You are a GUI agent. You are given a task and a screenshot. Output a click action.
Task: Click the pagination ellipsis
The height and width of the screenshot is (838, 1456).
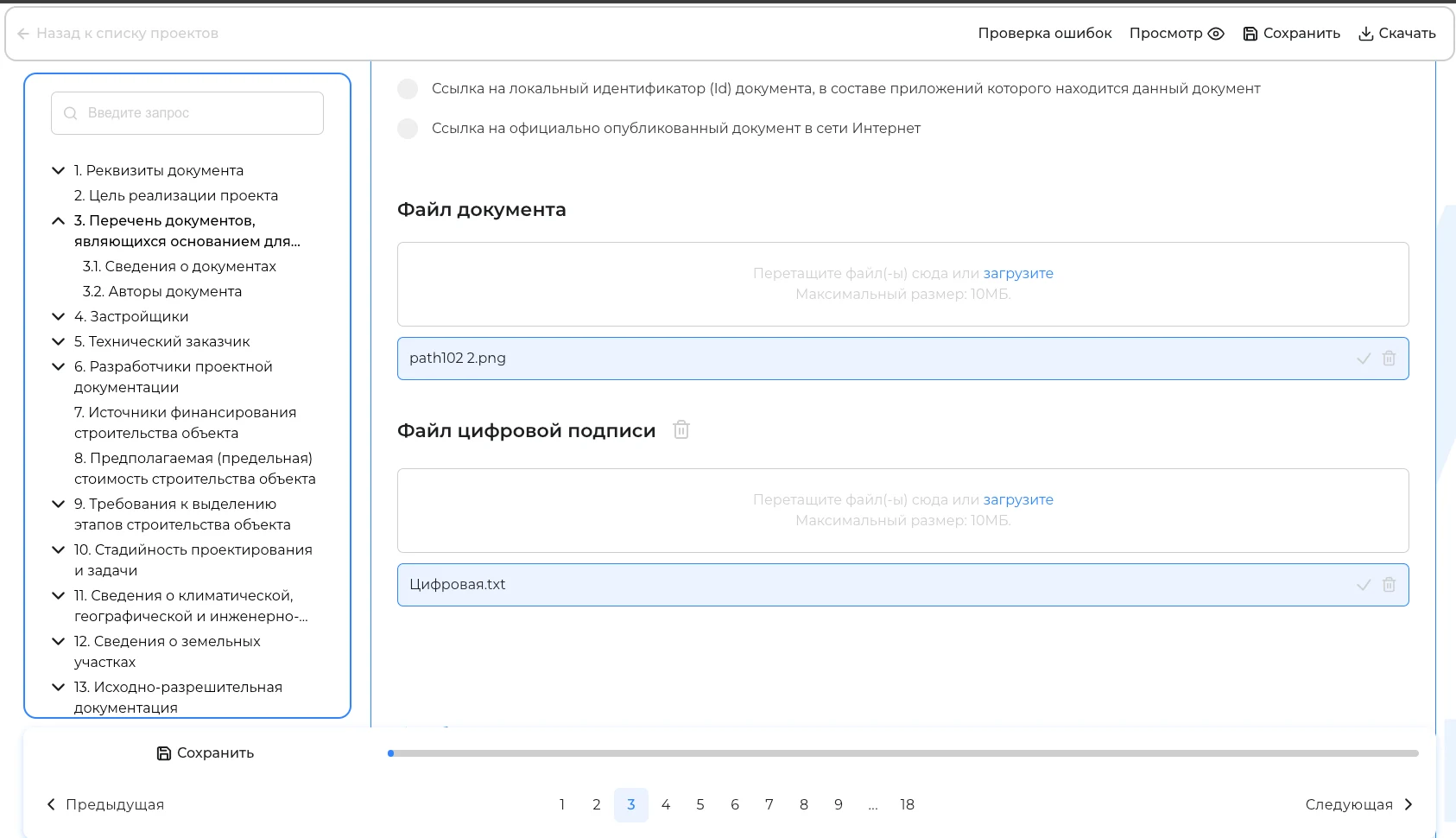873,805
